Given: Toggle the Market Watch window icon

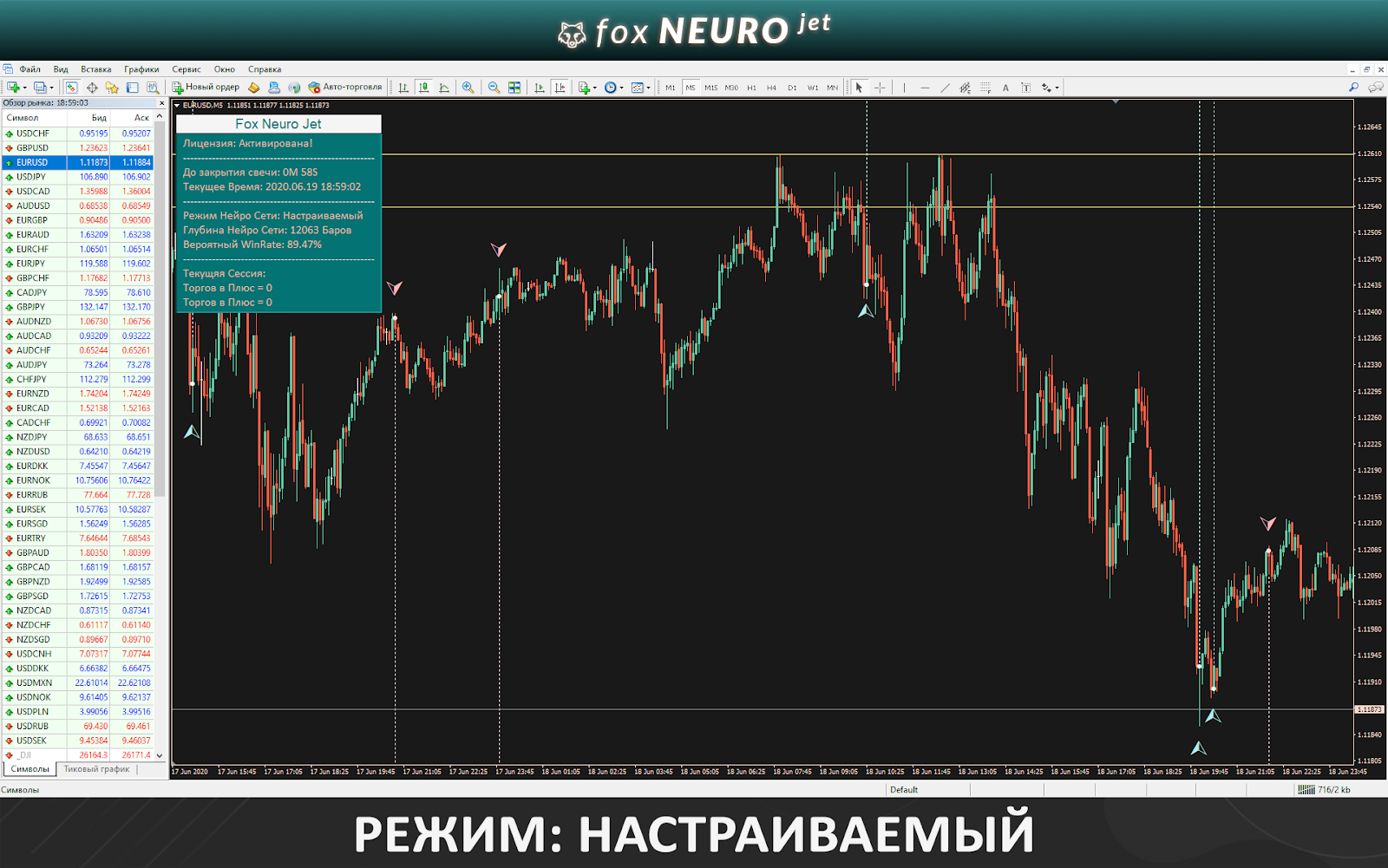Looking at the screenshot, I should pos(71,88).
